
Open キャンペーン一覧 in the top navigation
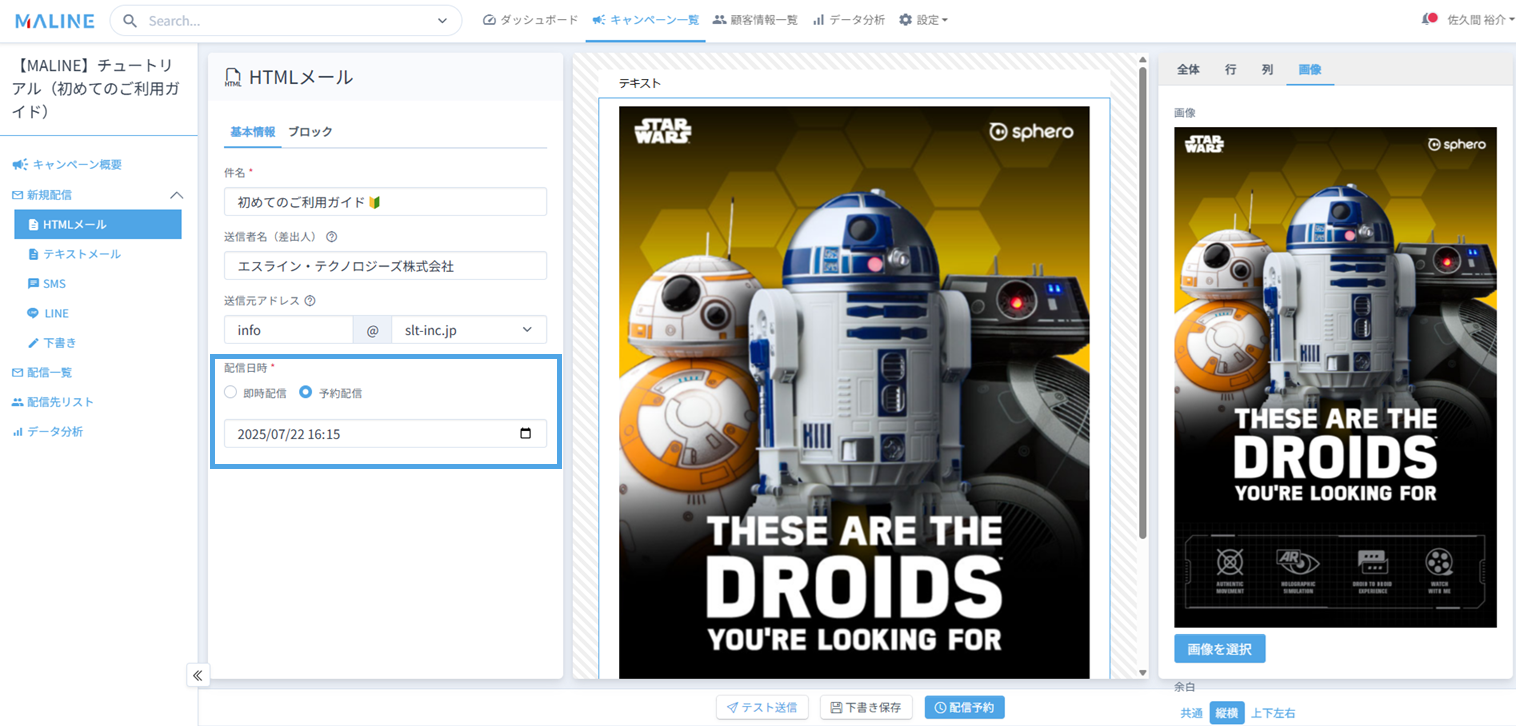coord(645,20)
